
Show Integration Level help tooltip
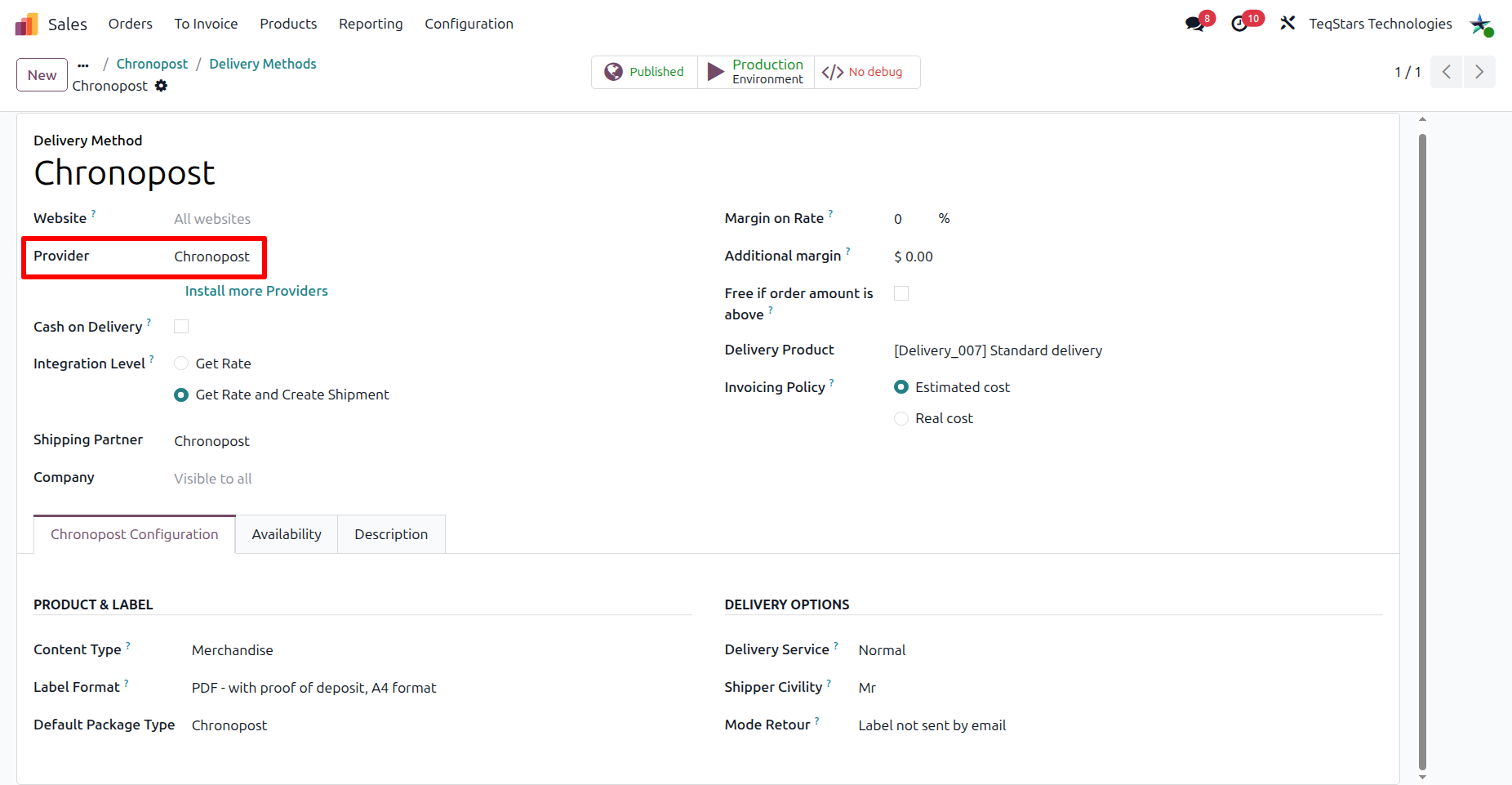(x=152, y=359)
